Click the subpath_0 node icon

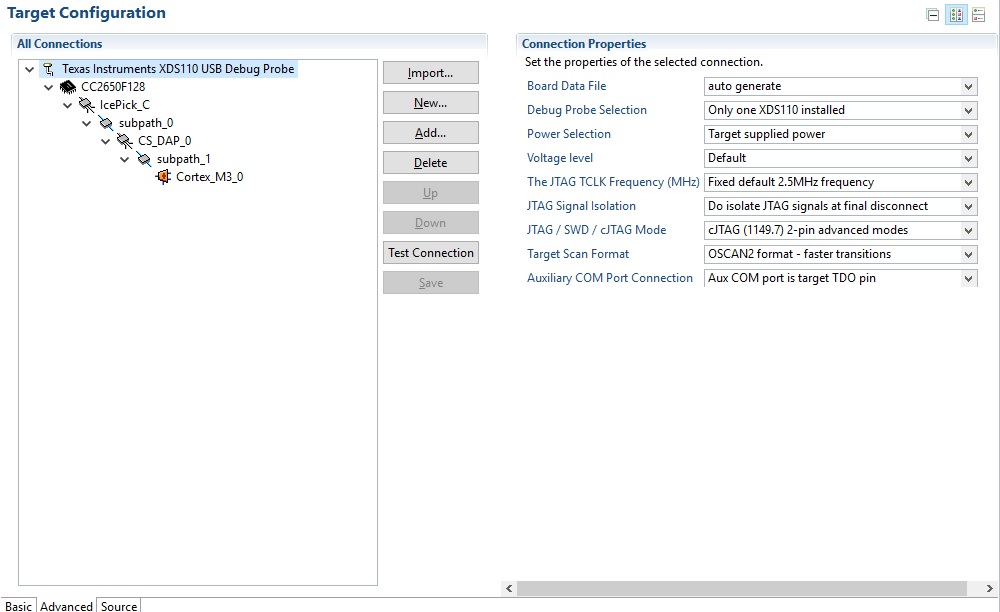click(106, 123)
